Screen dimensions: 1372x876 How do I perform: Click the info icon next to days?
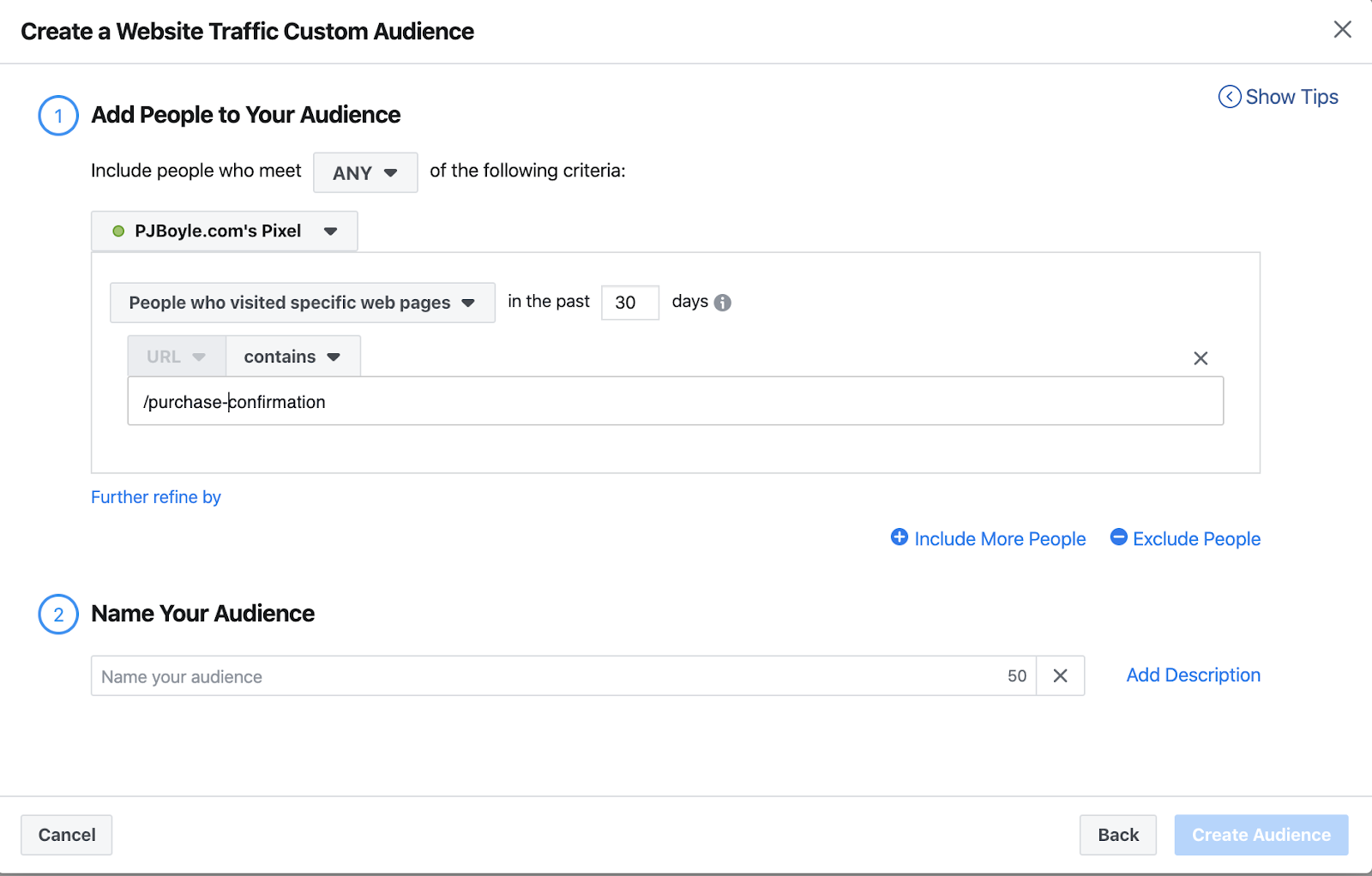tap(723, 303)
